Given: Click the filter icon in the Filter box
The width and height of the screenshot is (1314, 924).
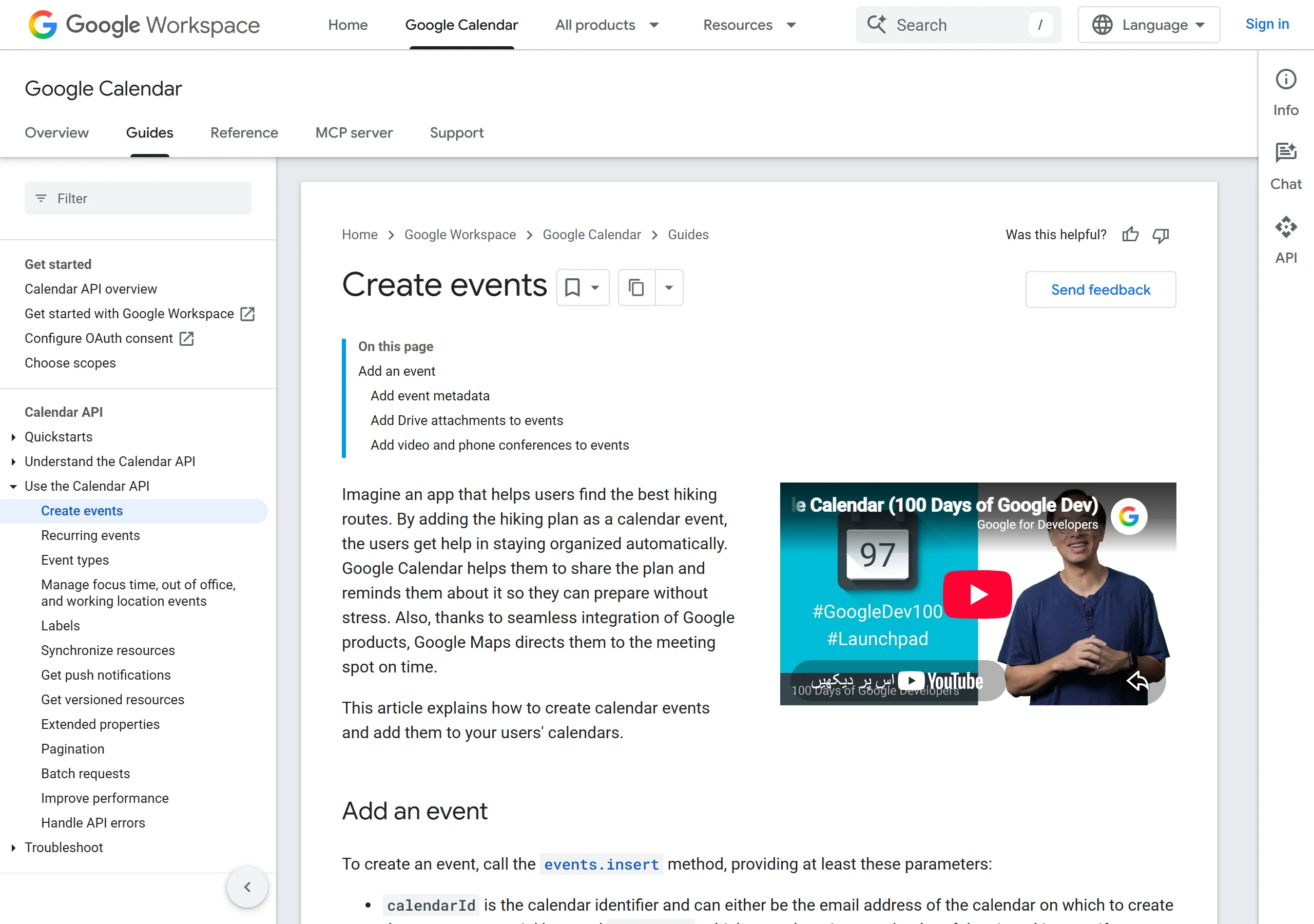Looking at the screenshot, I should pyautogui.click(x=41, y=198).
